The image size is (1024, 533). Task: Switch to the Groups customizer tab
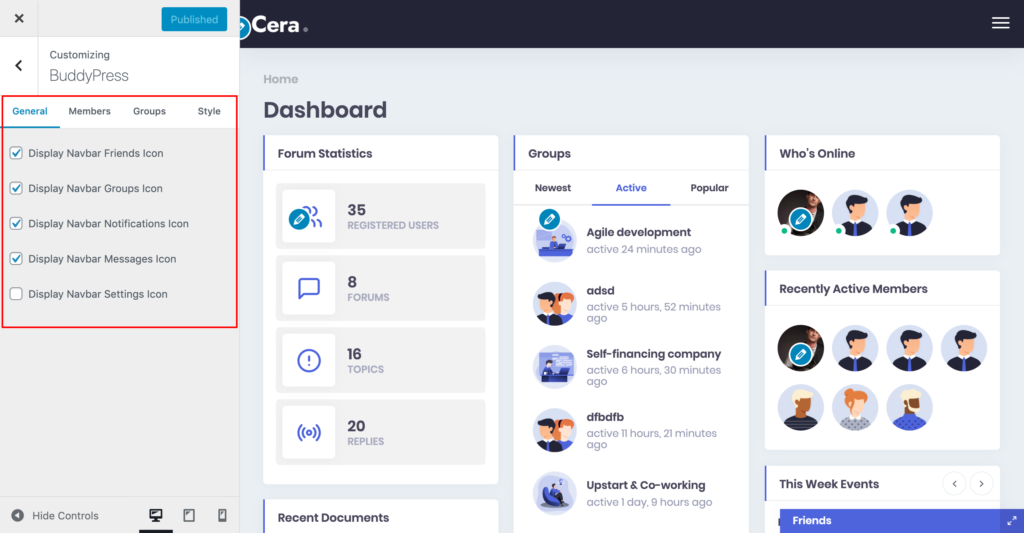(x=150, y=111)
